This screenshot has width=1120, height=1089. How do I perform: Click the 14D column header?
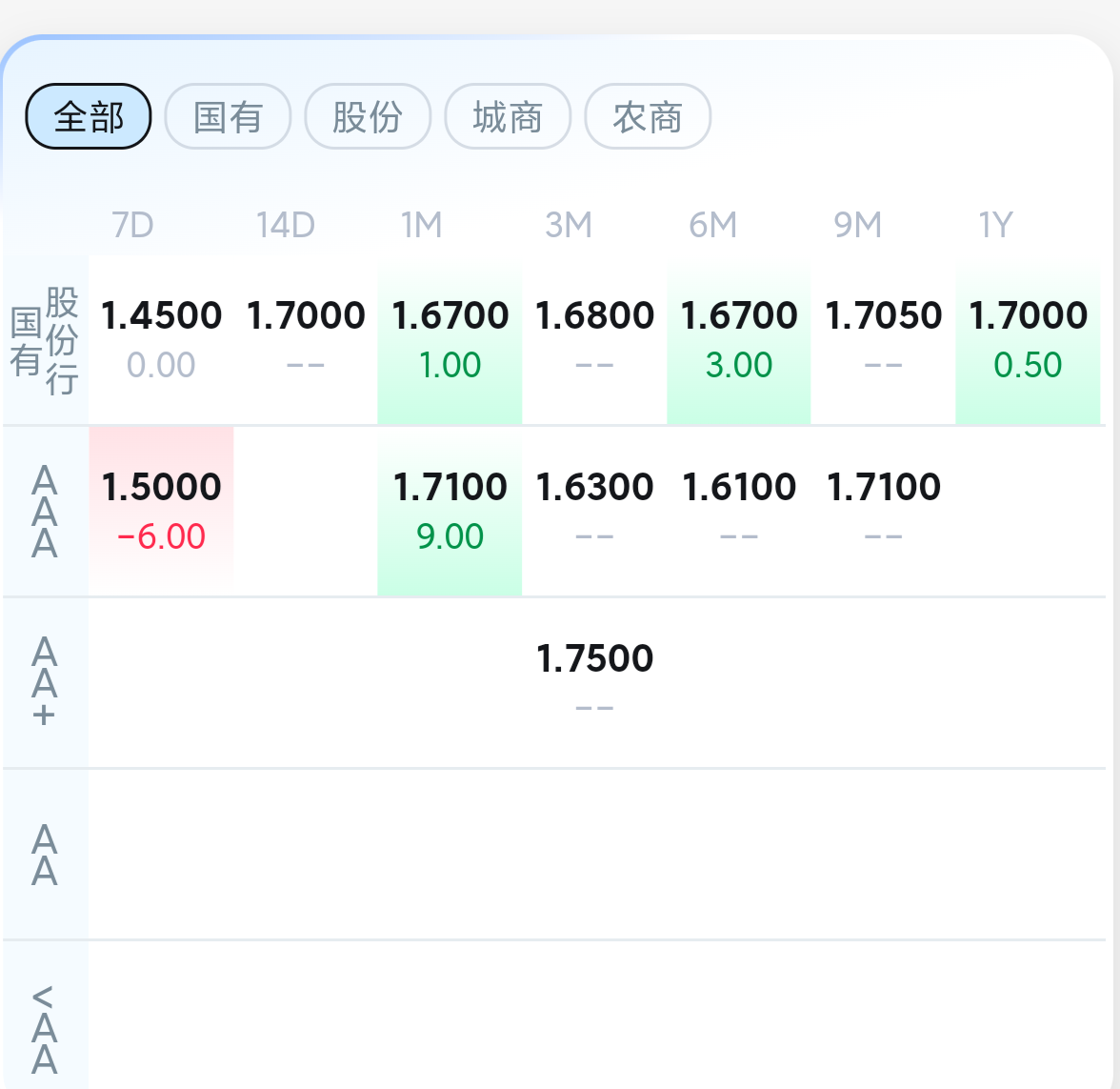[x=285, y=225]
